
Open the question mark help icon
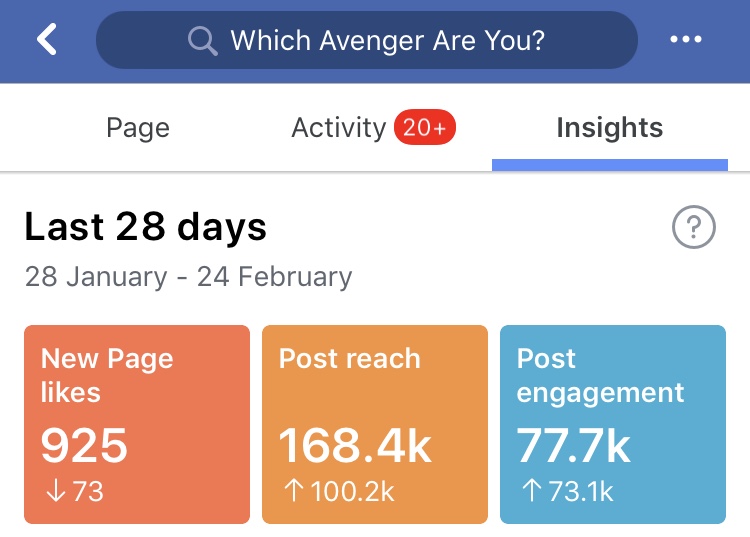point(693,229)
